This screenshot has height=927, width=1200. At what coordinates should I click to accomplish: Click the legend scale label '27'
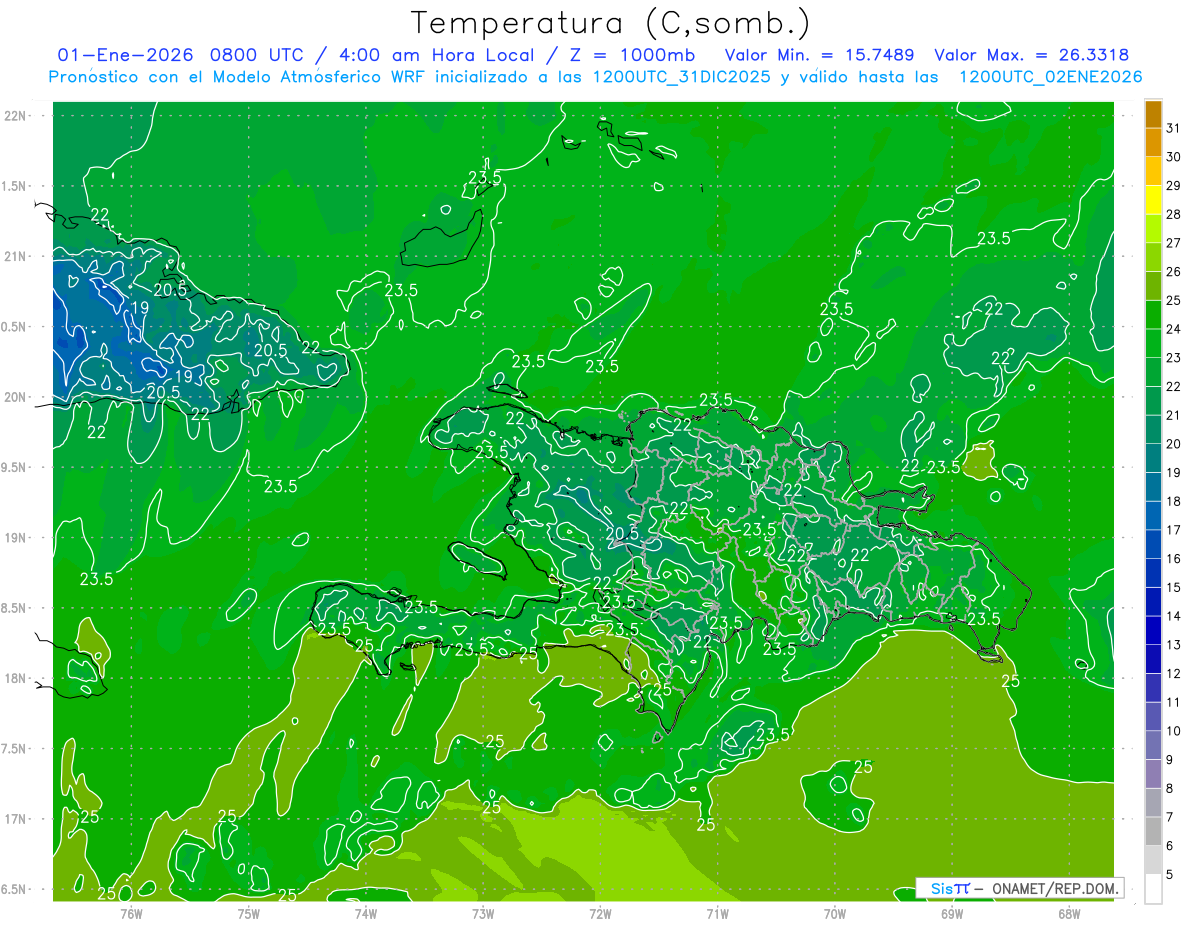[x=1173, y=243]
